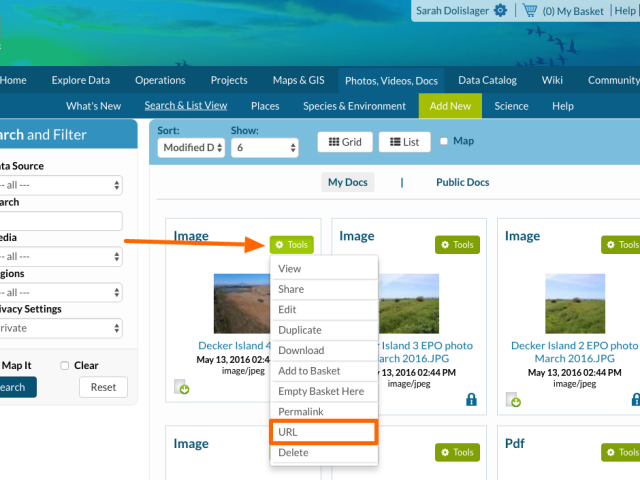Open the Community nav item

613,80
